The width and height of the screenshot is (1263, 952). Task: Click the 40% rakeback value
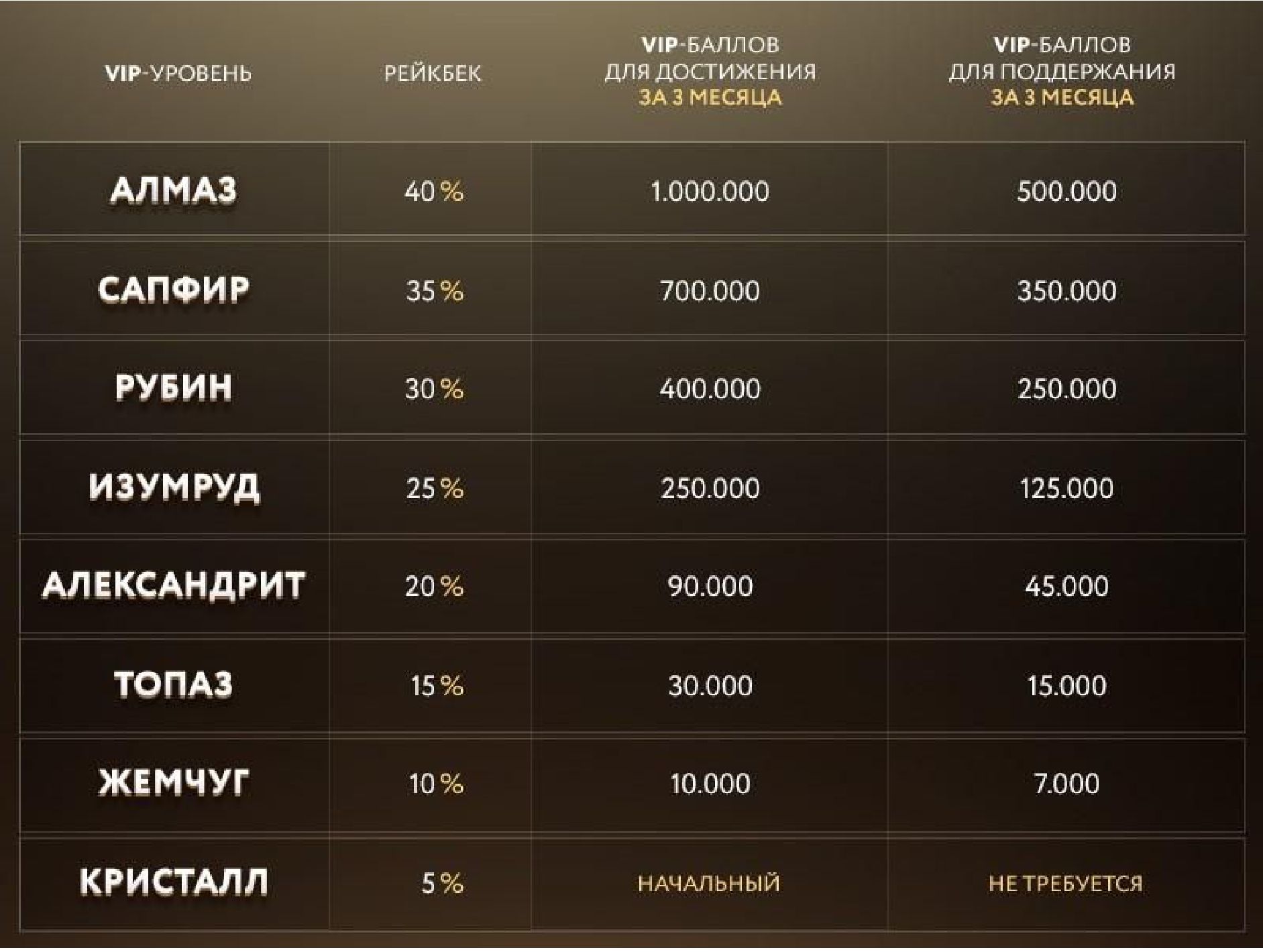pos(433,192)
